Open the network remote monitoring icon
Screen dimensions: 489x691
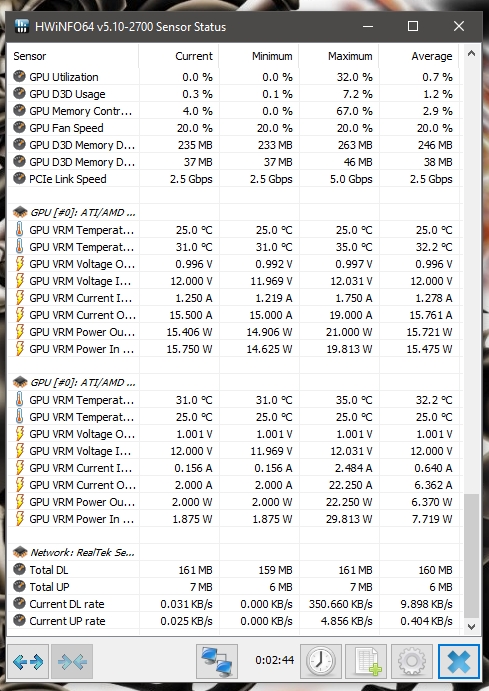point(217,661)
